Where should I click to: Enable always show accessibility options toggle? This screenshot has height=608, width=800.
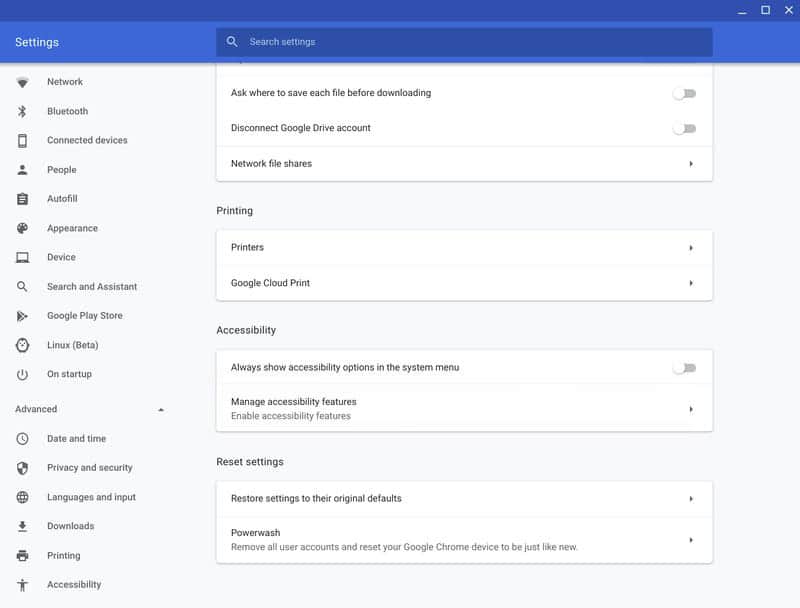point(684,368)
